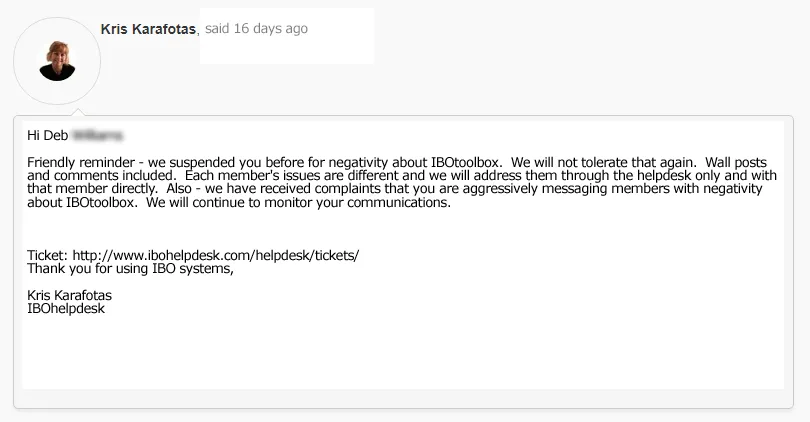
Task: Click the IBOhelpdesk signature line
Action: click(66, 308)
